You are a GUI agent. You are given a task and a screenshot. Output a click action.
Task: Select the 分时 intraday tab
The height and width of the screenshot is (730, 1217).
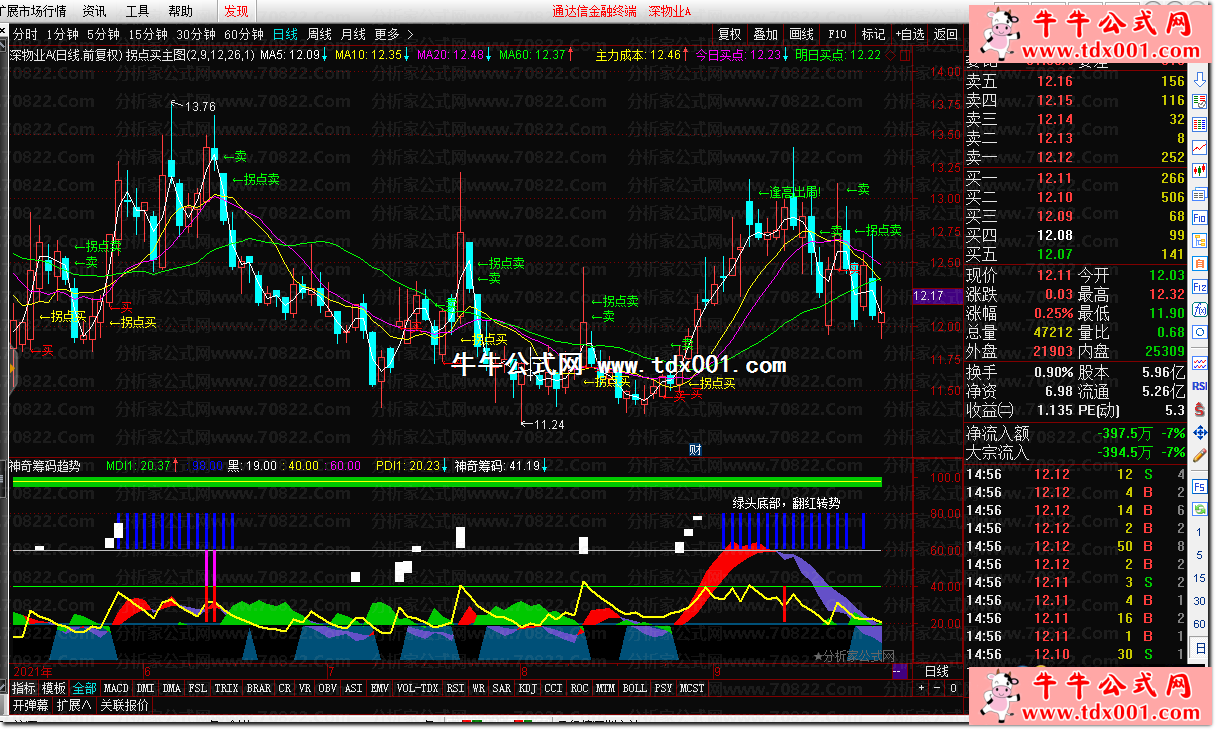(25, 34)
